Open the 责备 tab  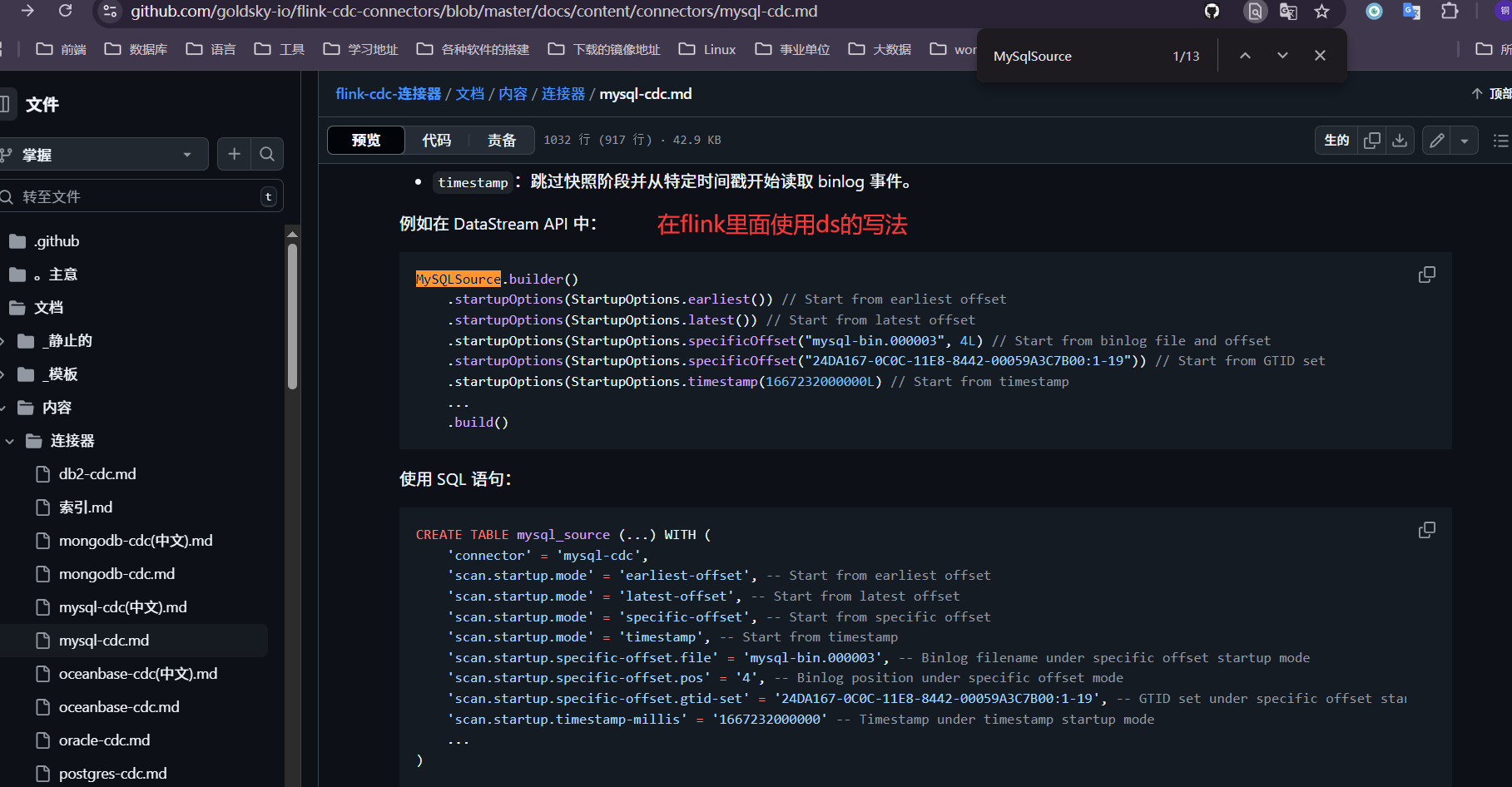[502, 140]
